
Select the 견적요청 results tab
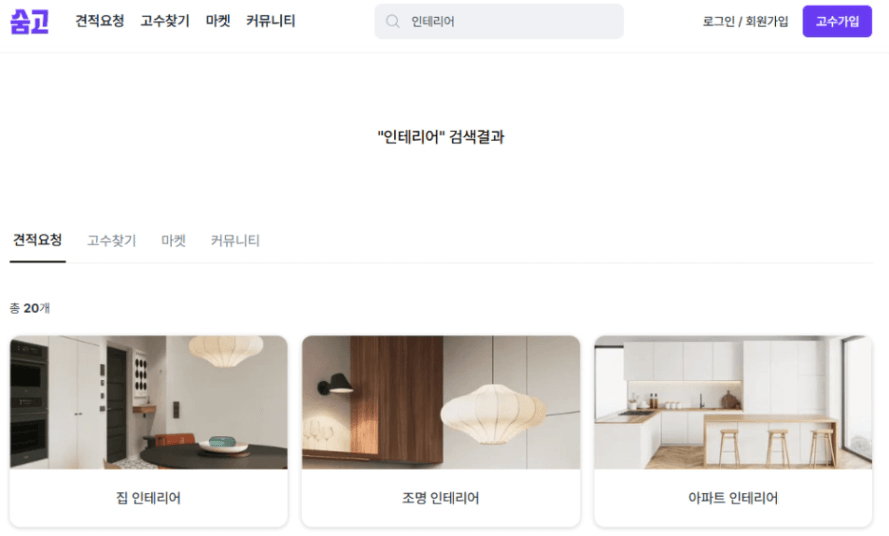click(37, 240)
